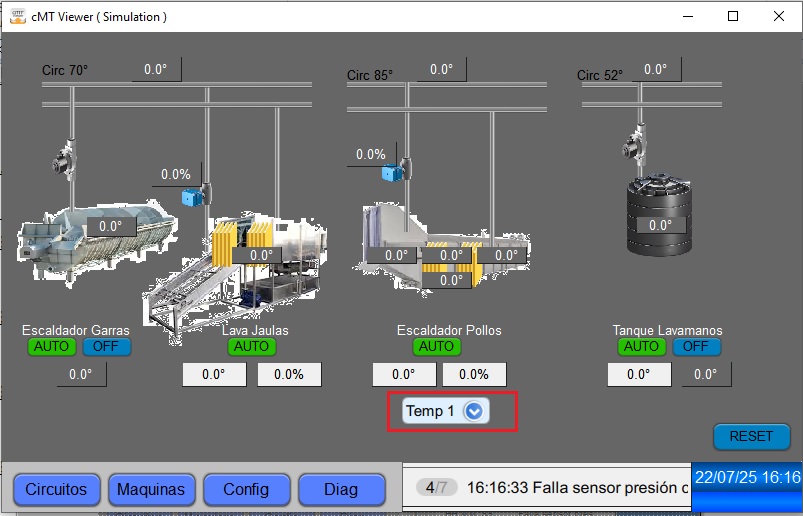Click the chevron arrow on Temp 1 dropdown
This screenshot has width=803, height=516.
[x=474, y=411]
